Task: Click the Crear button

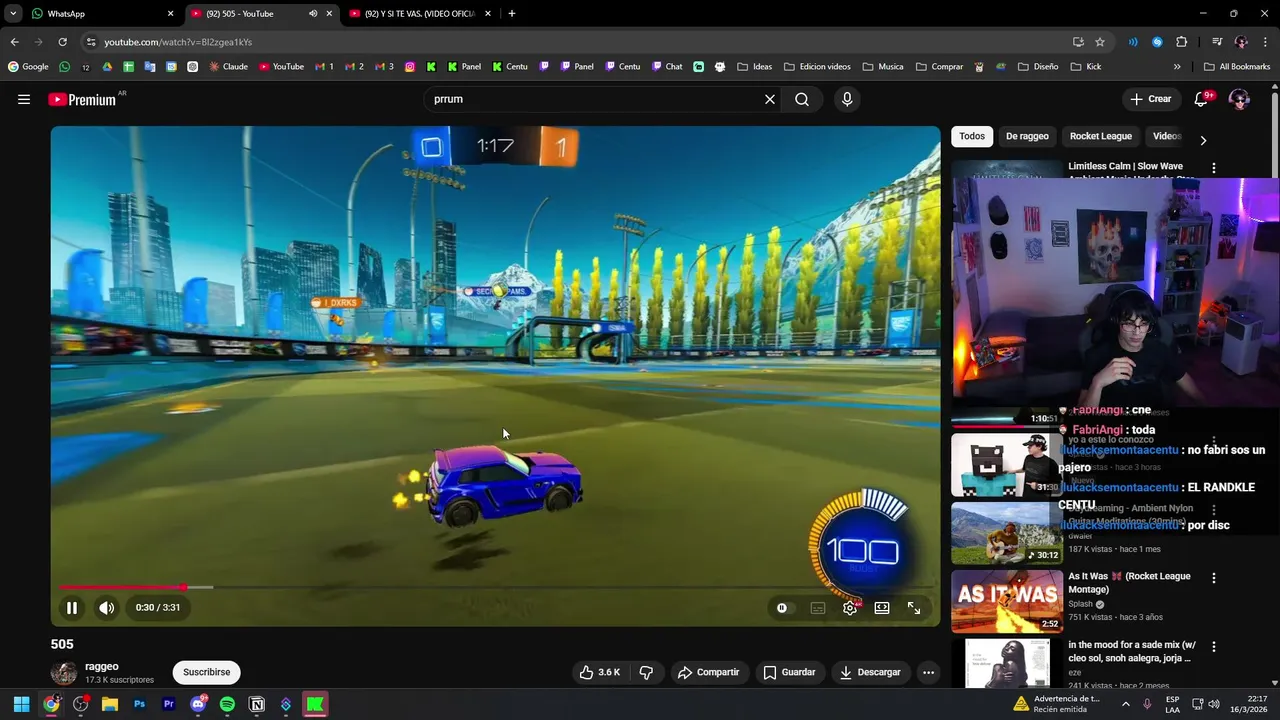Action: click(x=1150, y=99)
